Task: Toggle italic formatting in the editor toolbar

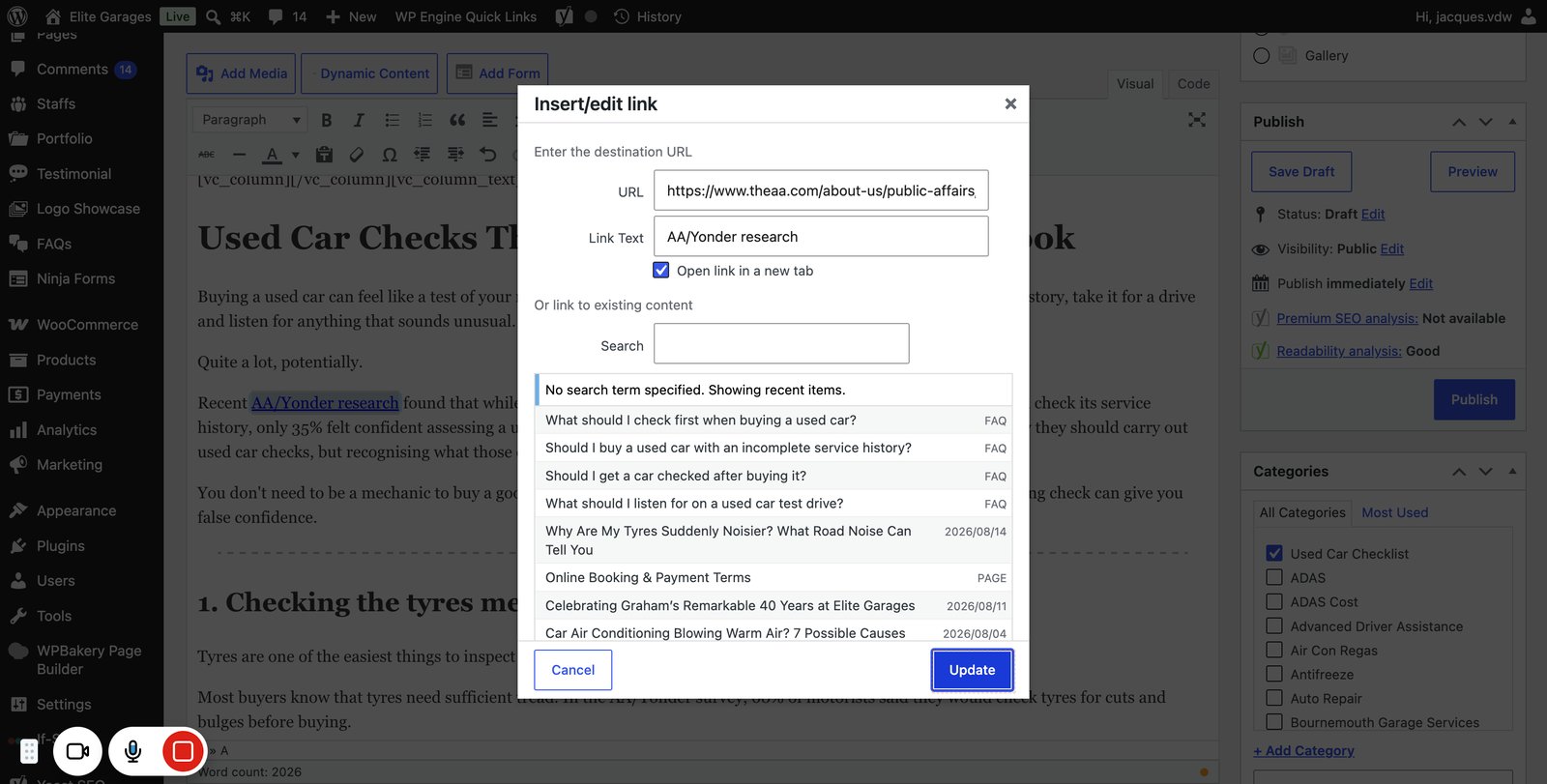Action: (x=359, y=120)
